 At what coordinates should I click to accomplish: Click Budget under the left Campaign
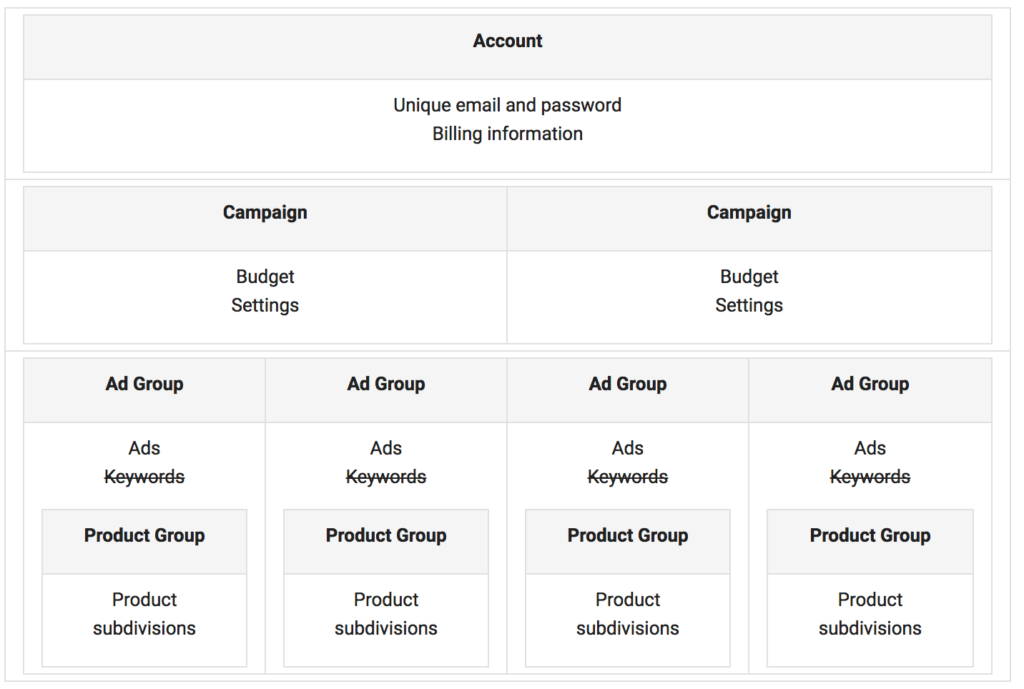[264, 276]
